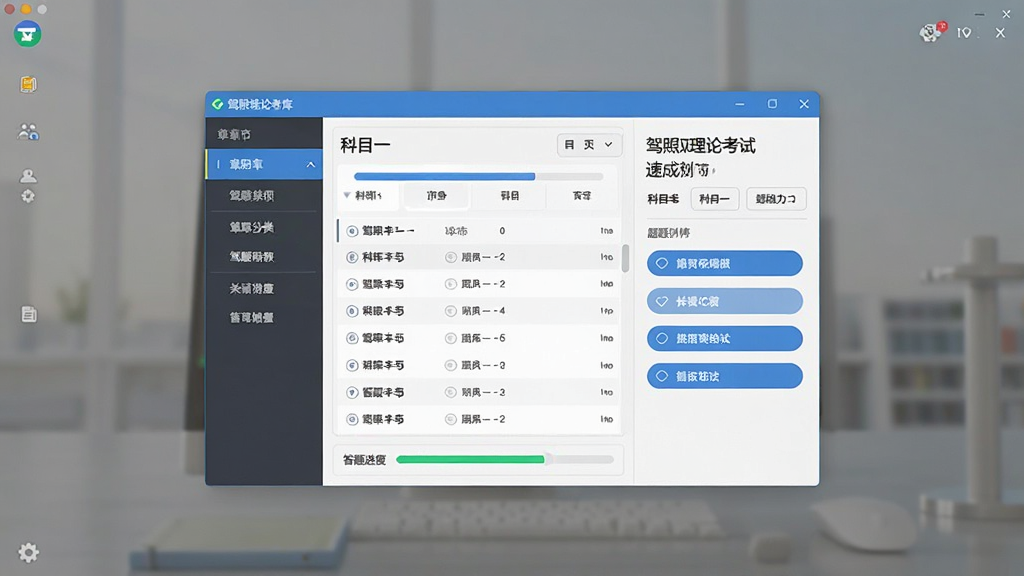The image size is (1024, 576).
Task: Click the circle icon in the first blue pill button
Action: (x=662, y=263)
